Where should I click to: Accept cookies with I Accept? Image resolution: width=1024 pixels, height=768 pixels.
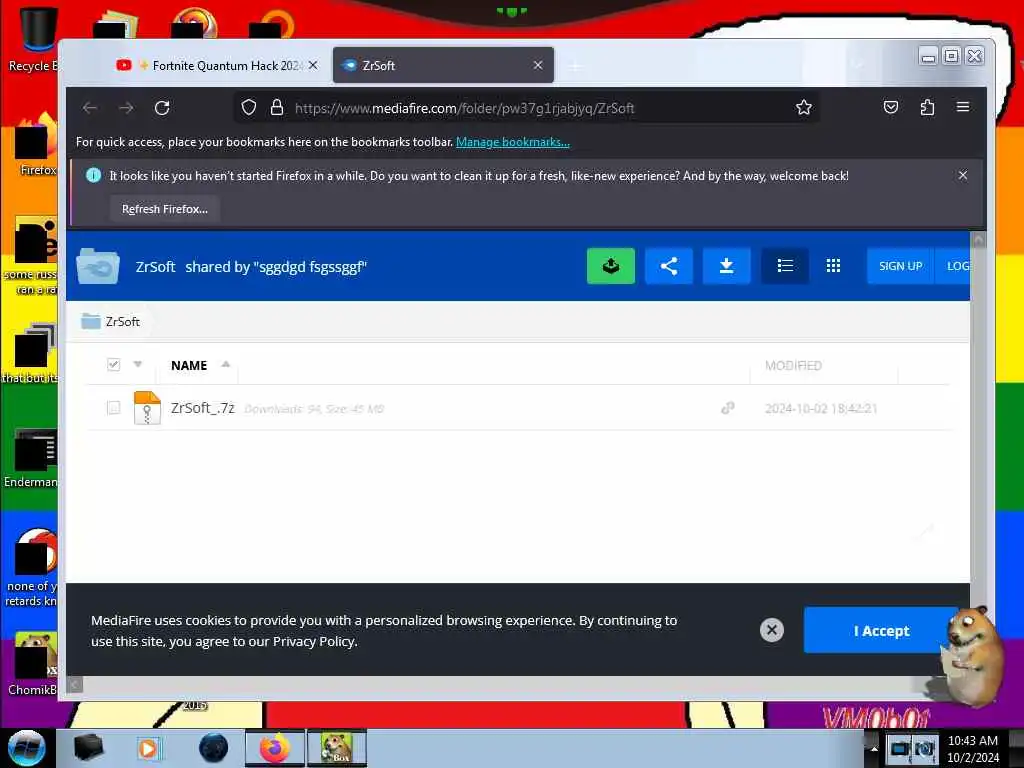click(881, 630)
